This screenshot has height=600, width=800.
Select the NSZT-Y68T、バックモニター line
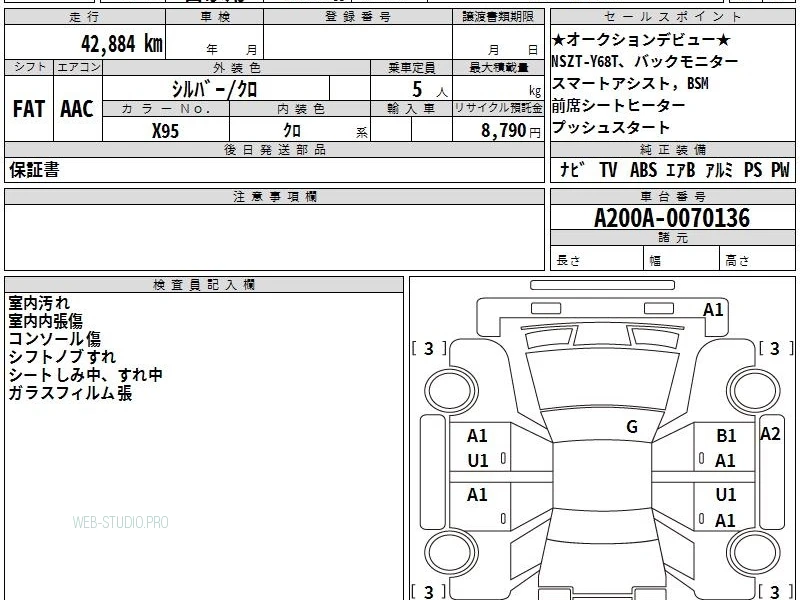[x=645, y=62]
